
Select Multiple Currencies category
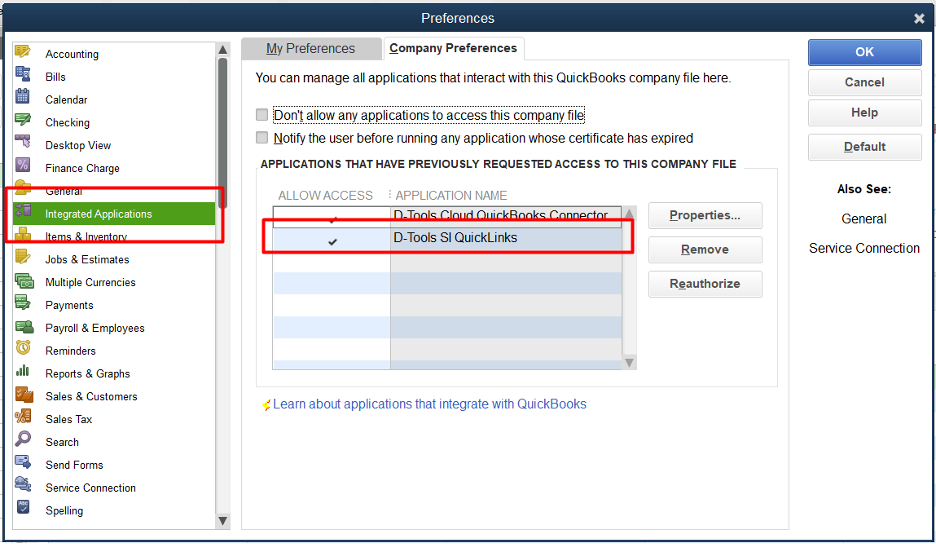point(114,282)
